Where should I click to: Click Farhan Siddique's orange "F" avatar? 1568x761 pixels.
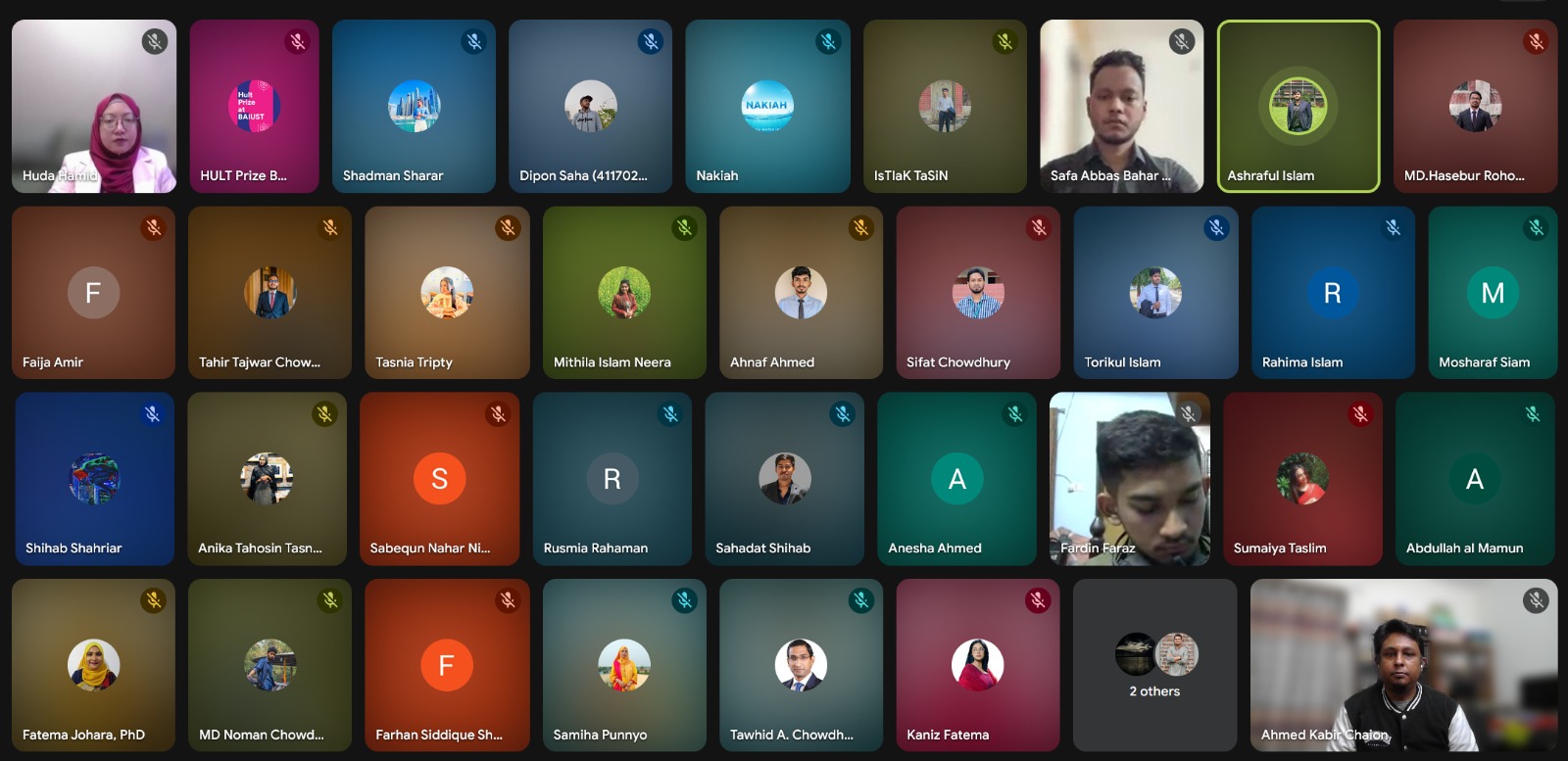point(446,665)
